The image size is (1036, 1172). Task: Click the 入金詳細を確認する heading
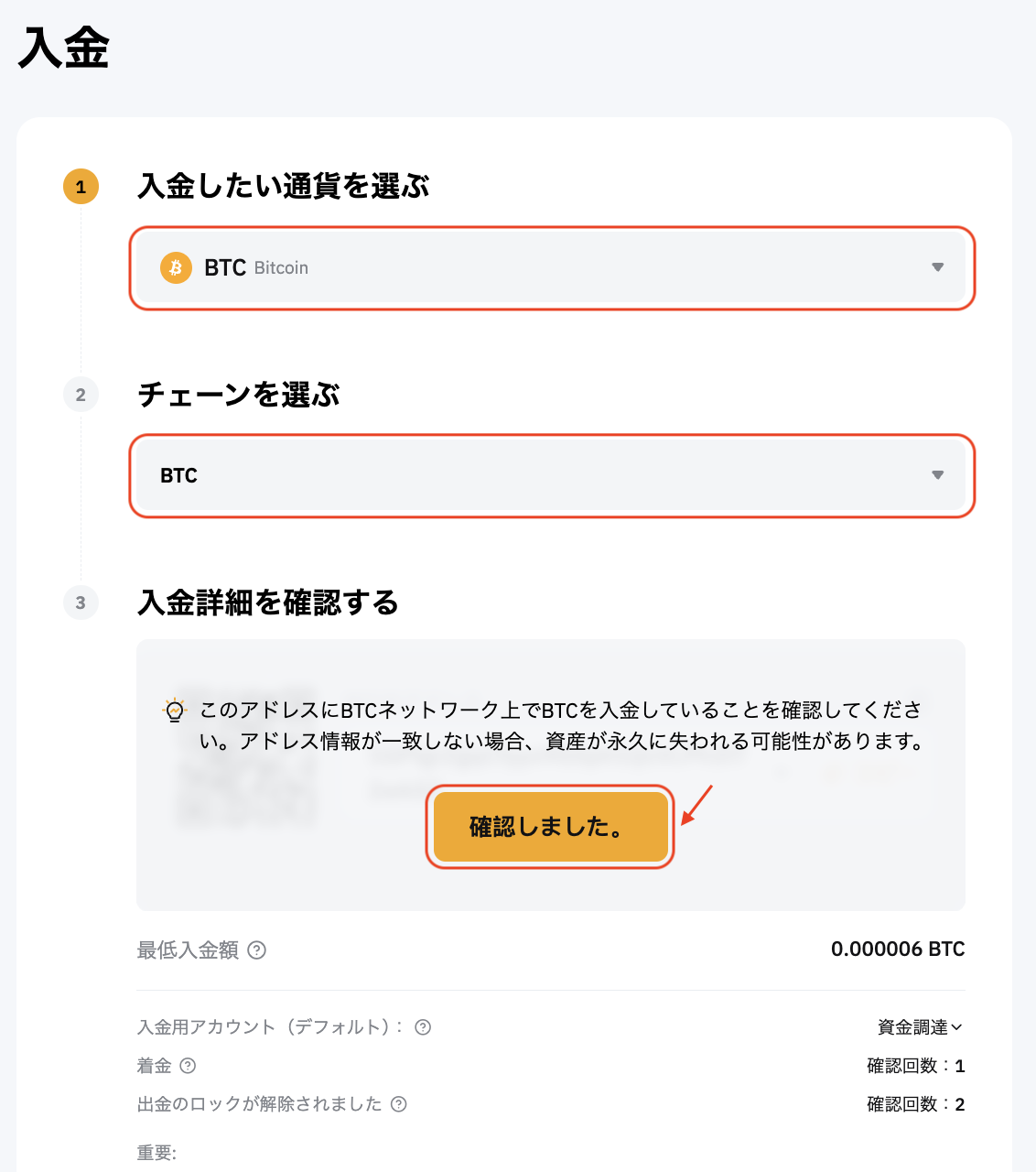268,602
